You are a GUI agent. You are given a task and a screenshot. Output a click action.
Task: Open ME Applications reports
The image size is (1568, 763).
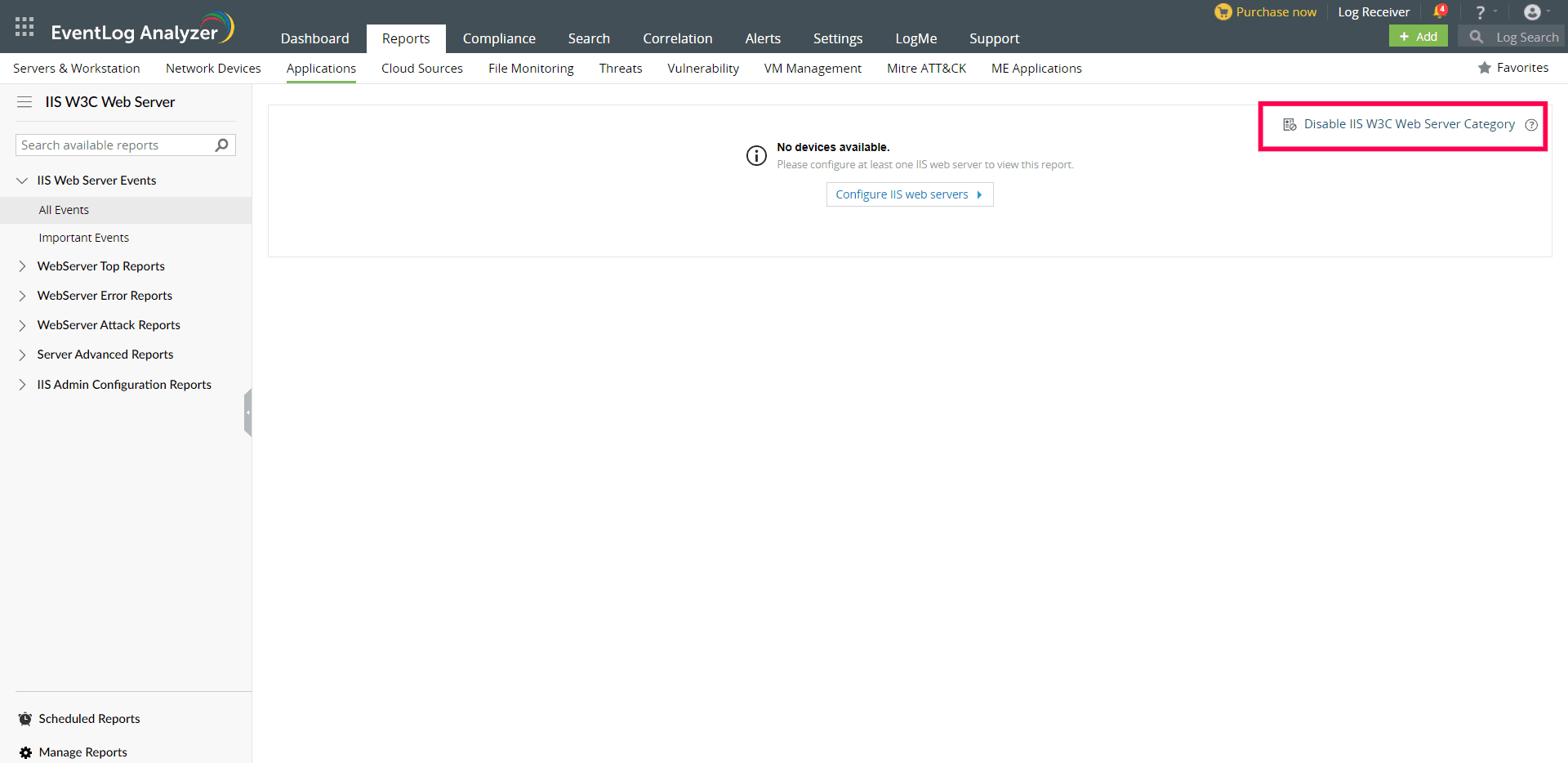tap(1036, 69)
